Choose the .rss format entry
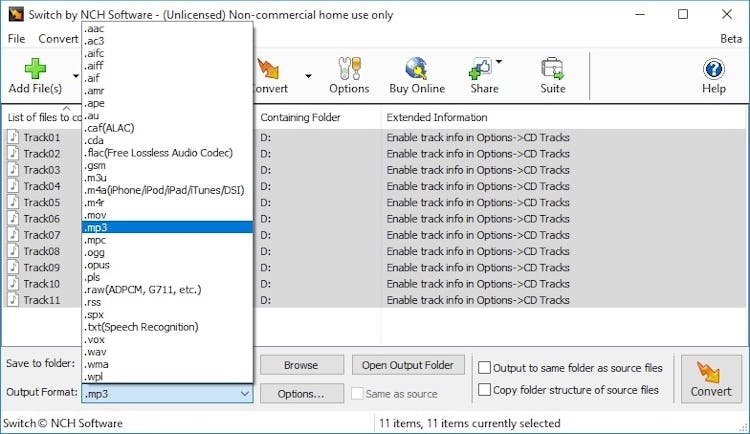Image resolution: width=750 pixels, height=434 pixels. pyautogui.click(x=167, y=302)
